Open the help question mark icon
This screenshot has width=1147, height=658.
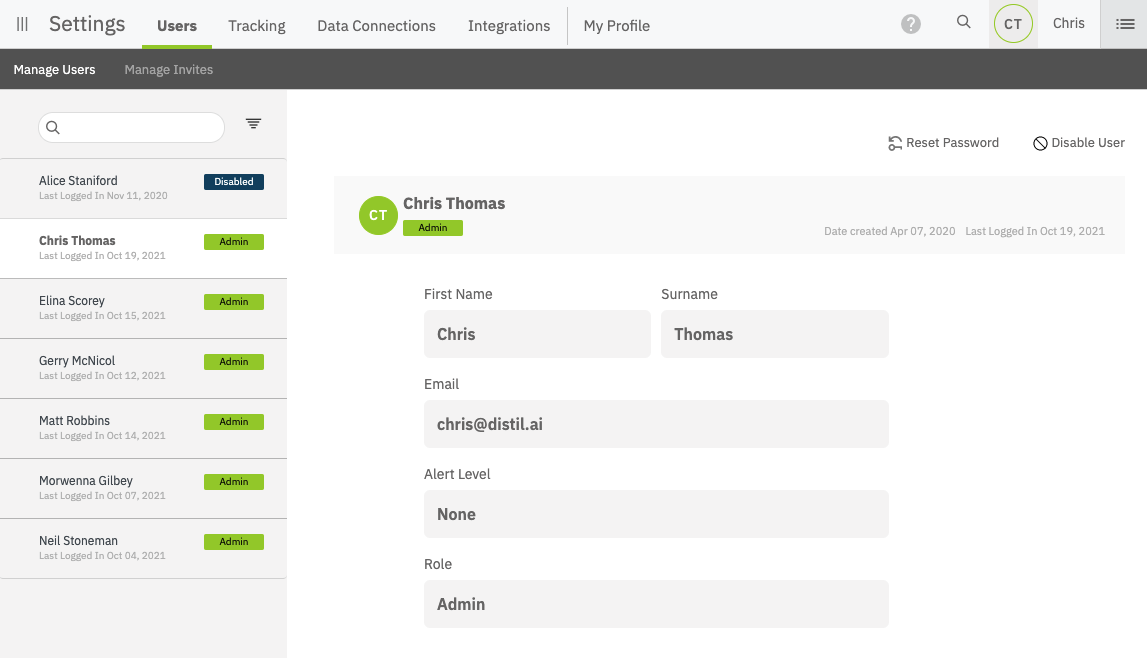[x=911, y=24]
